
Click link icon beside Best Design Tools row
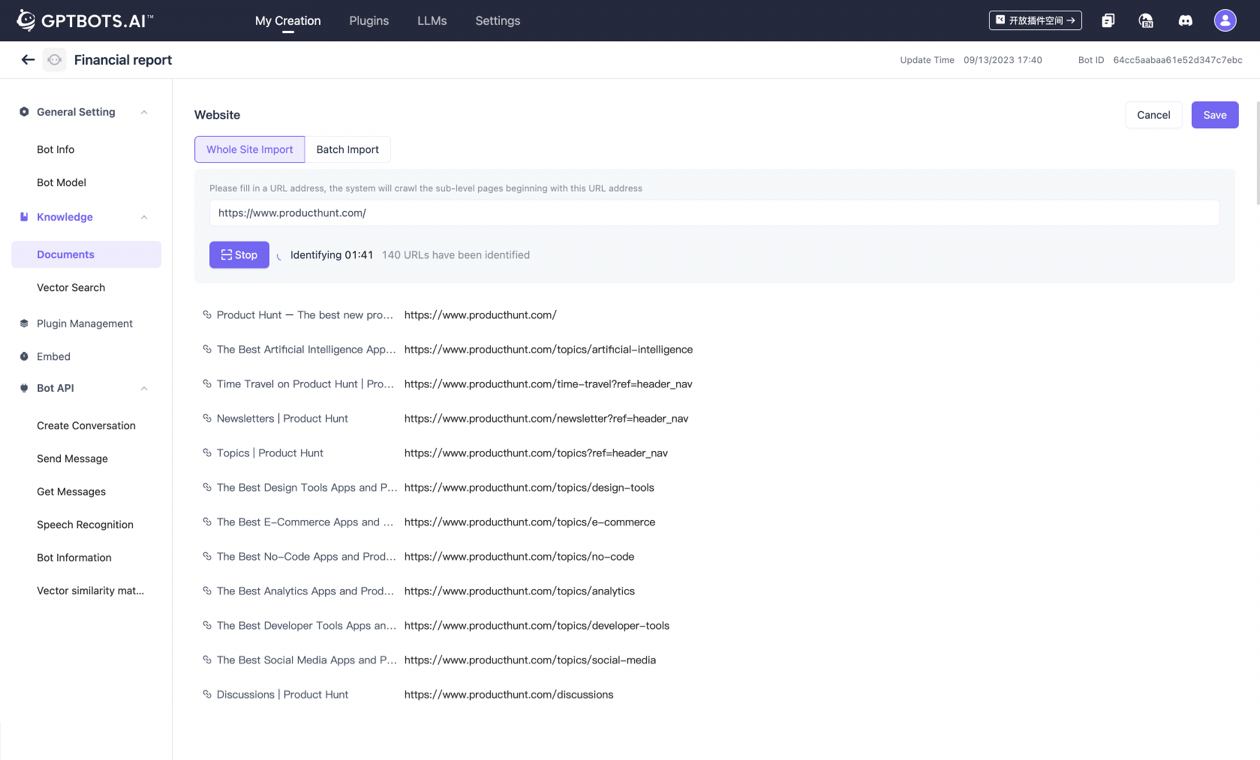click(x=207, y=487)
